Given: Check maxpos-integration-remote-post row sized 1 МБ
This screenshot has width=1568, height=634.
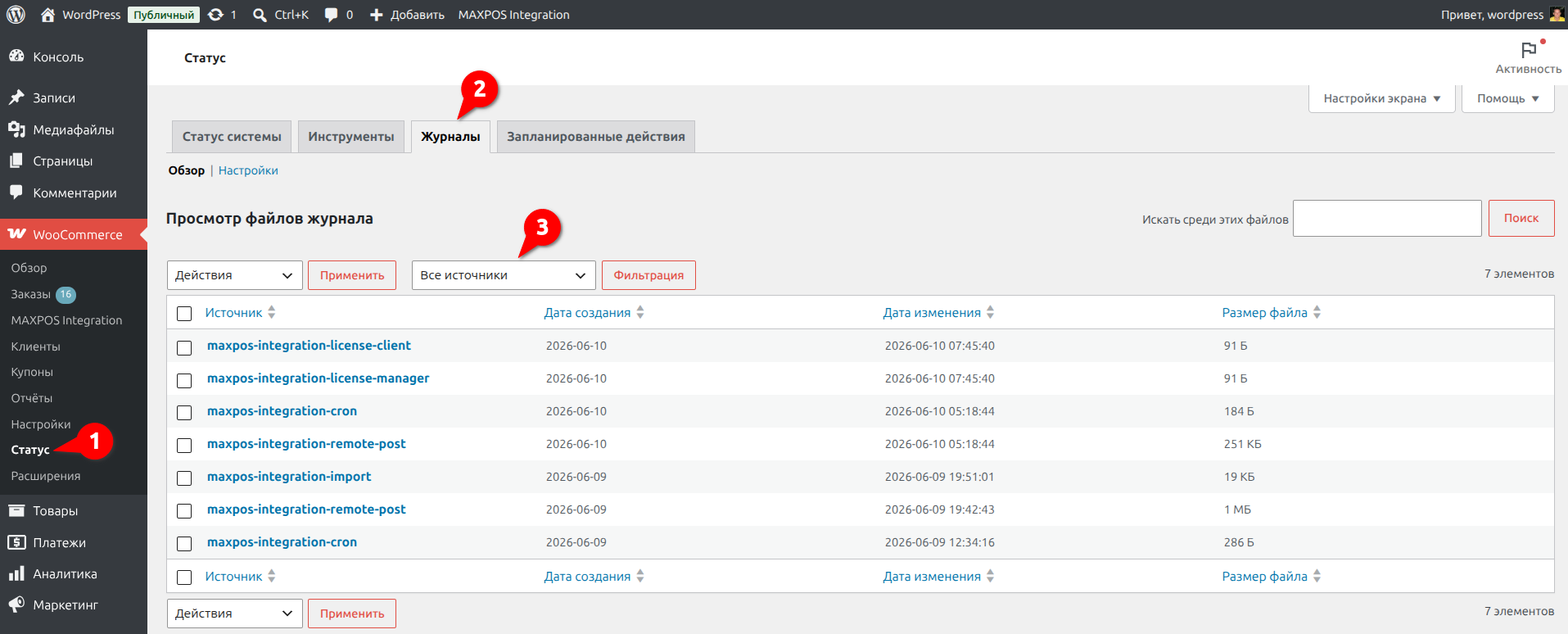Looking at the screenshot, I should pos(184,511).
